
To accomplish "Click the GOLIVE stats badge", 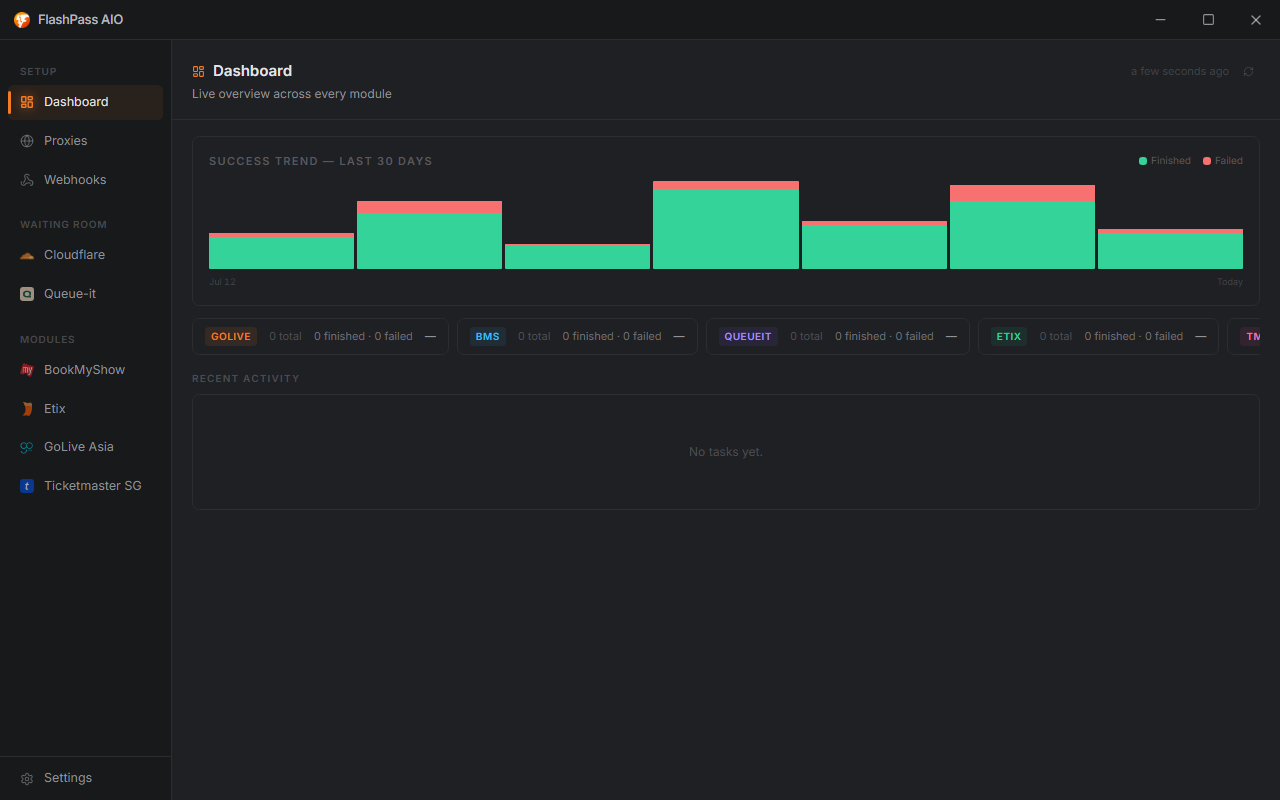I will point(231,337).
